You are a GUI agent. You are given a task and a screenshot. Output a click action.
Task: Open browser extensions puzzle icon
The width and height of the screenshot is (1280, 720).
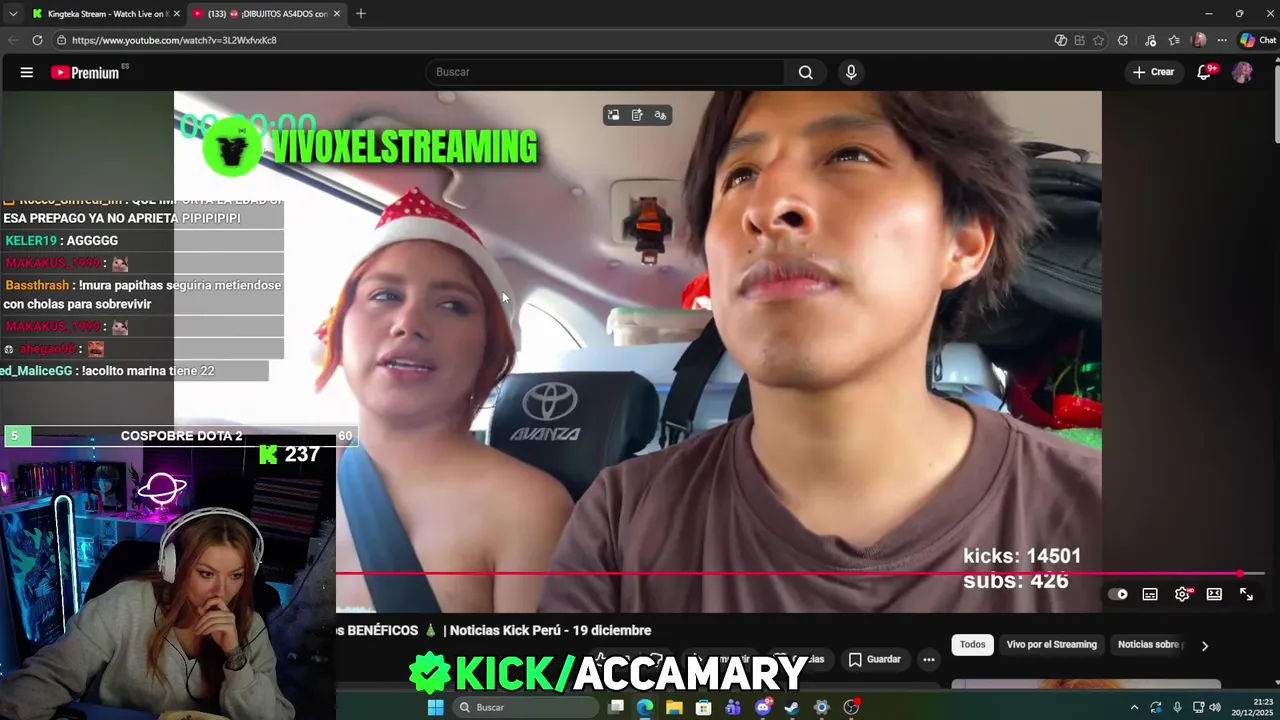pyautogui.click(x=1123, y=40)
